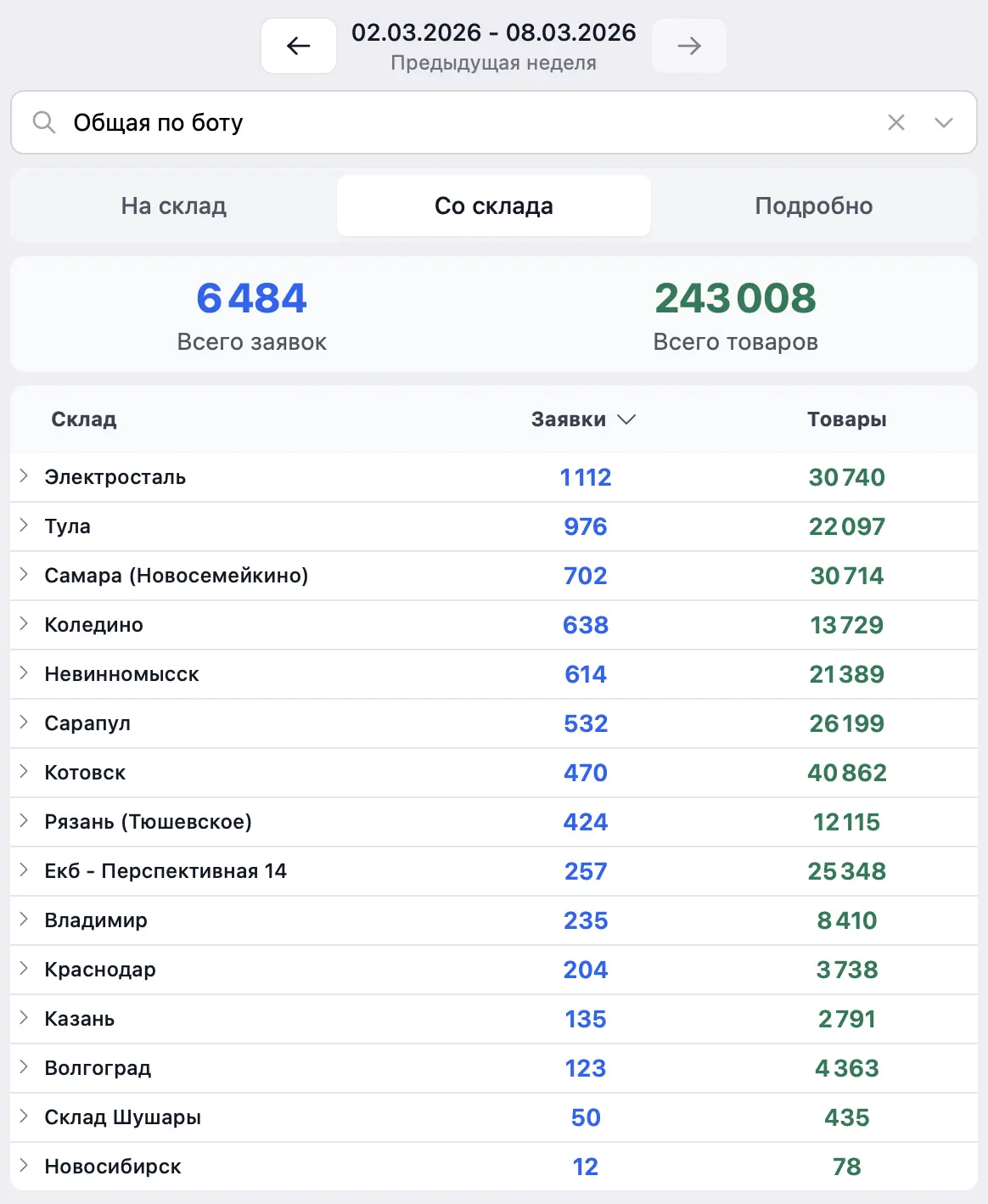This screenshot has width=988, height=1204.
Task: Expand the Краснодар warehouse row
Action: point(24,969)
